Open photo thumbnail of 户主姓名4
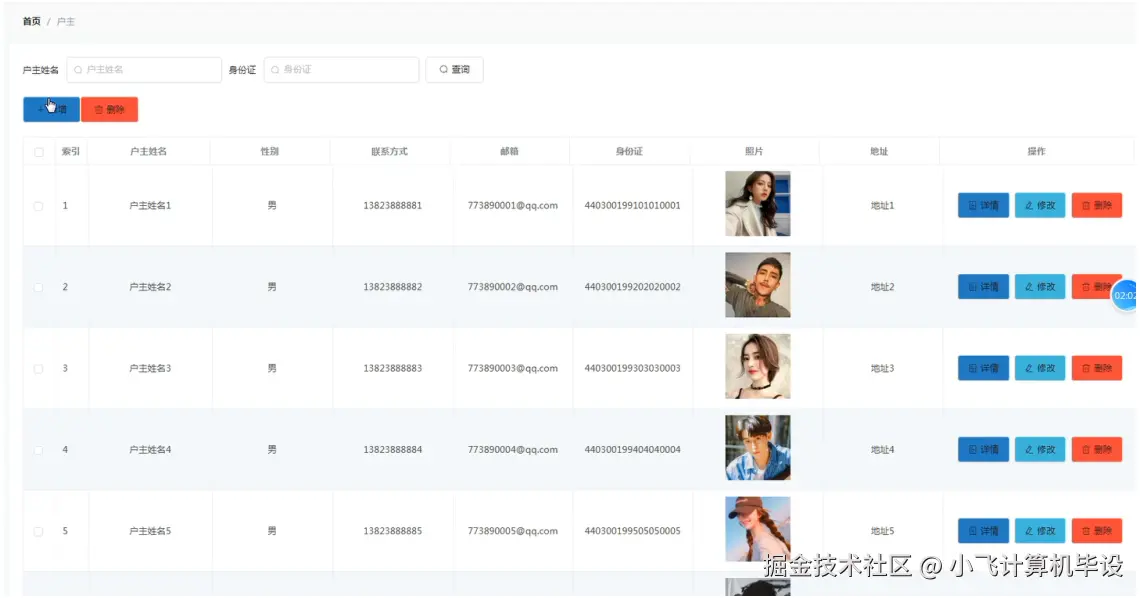The width and height of the screenshot is (1142, 598). point(757,448)
